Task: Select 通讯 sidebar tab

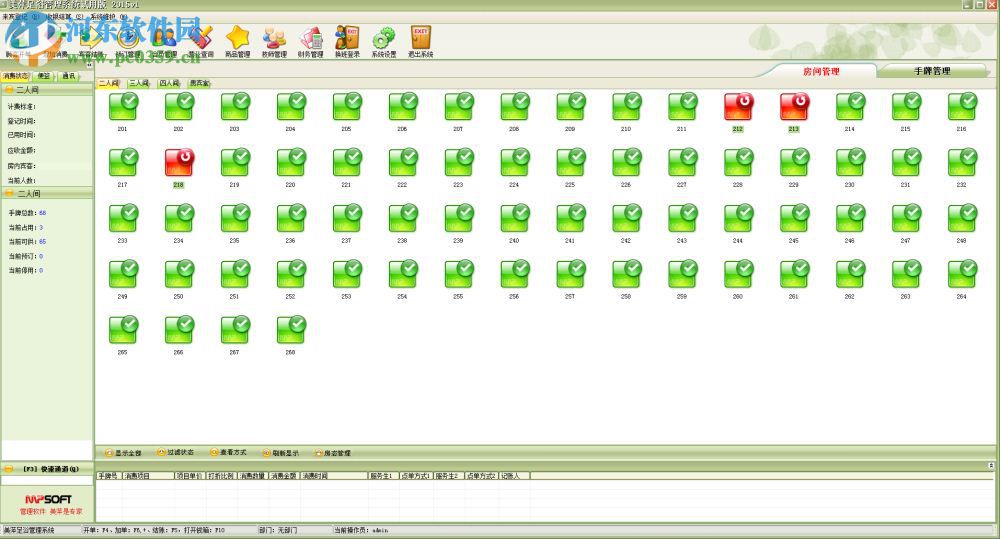Action: [68, 76]
